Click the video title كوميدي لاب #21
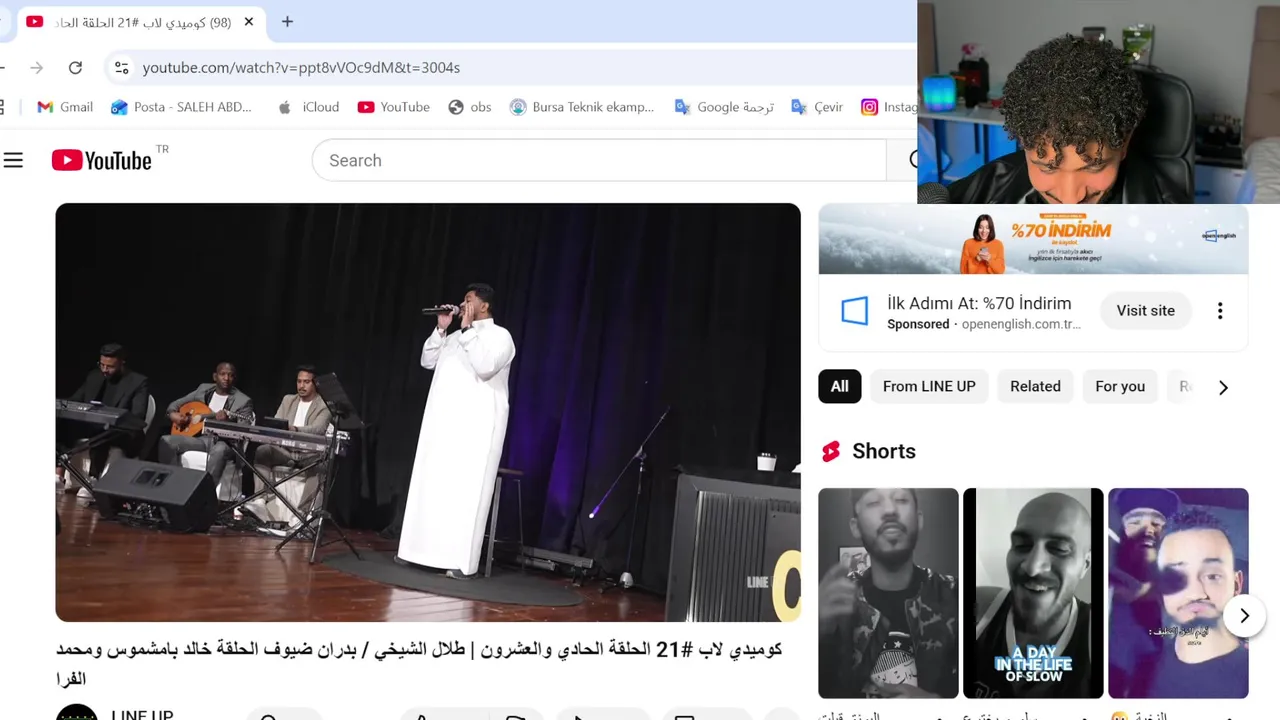This screenshot has height=720, width=1280. point(419,664)
